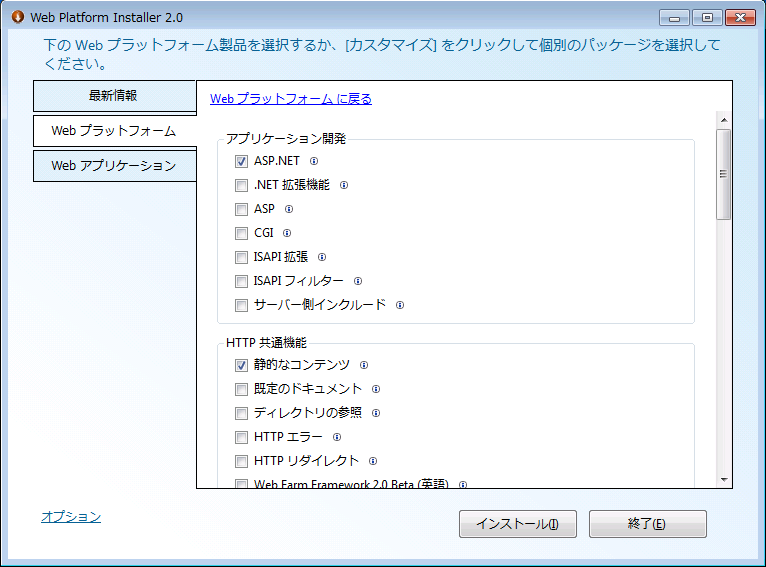
Task: Click info icon next to HTTP エラー
Action: click(337, 437)
